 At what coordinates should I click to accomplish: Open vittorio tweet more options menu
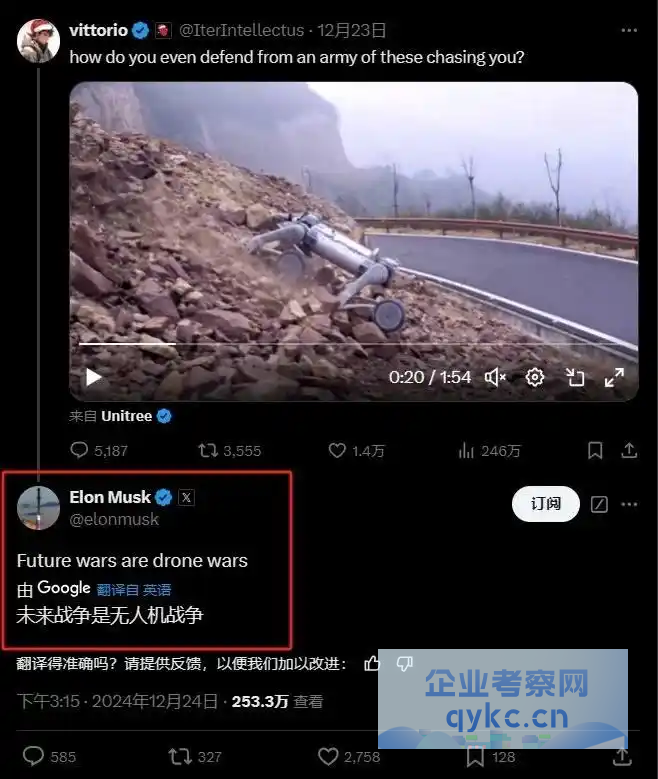click(629, 30)
